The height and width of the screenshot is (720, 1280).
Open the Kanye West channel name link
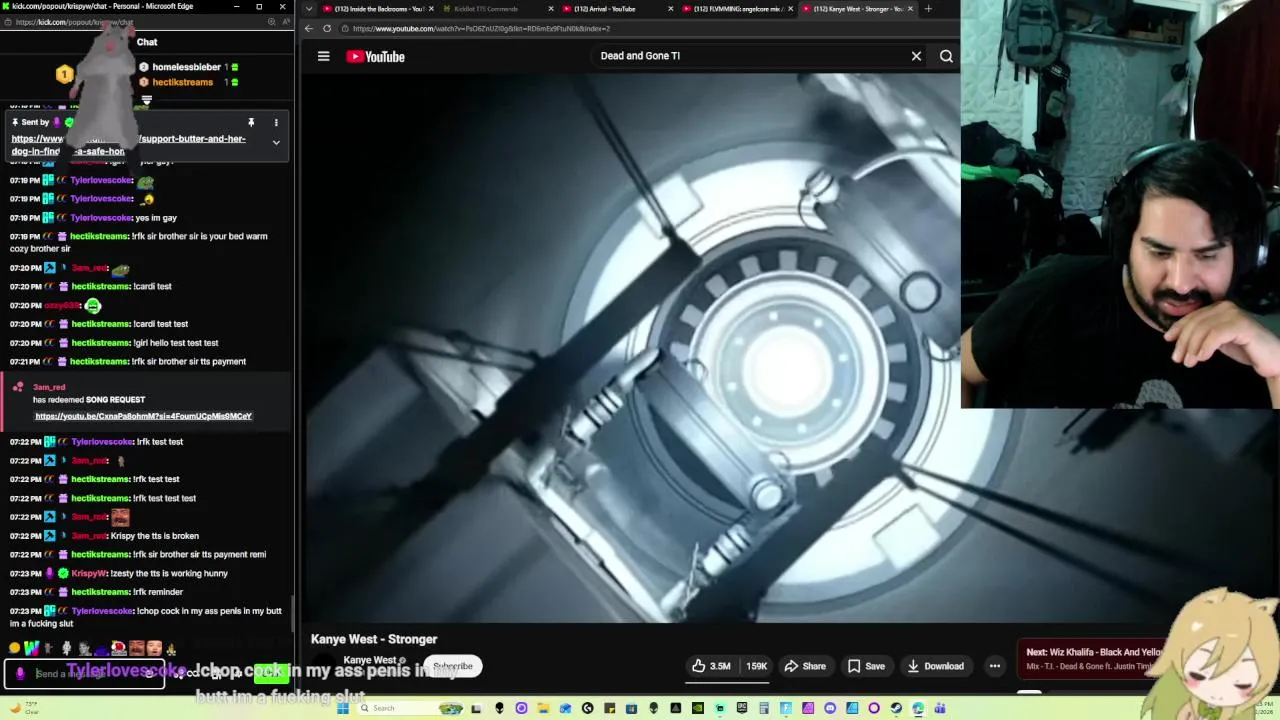click(370, 660)
